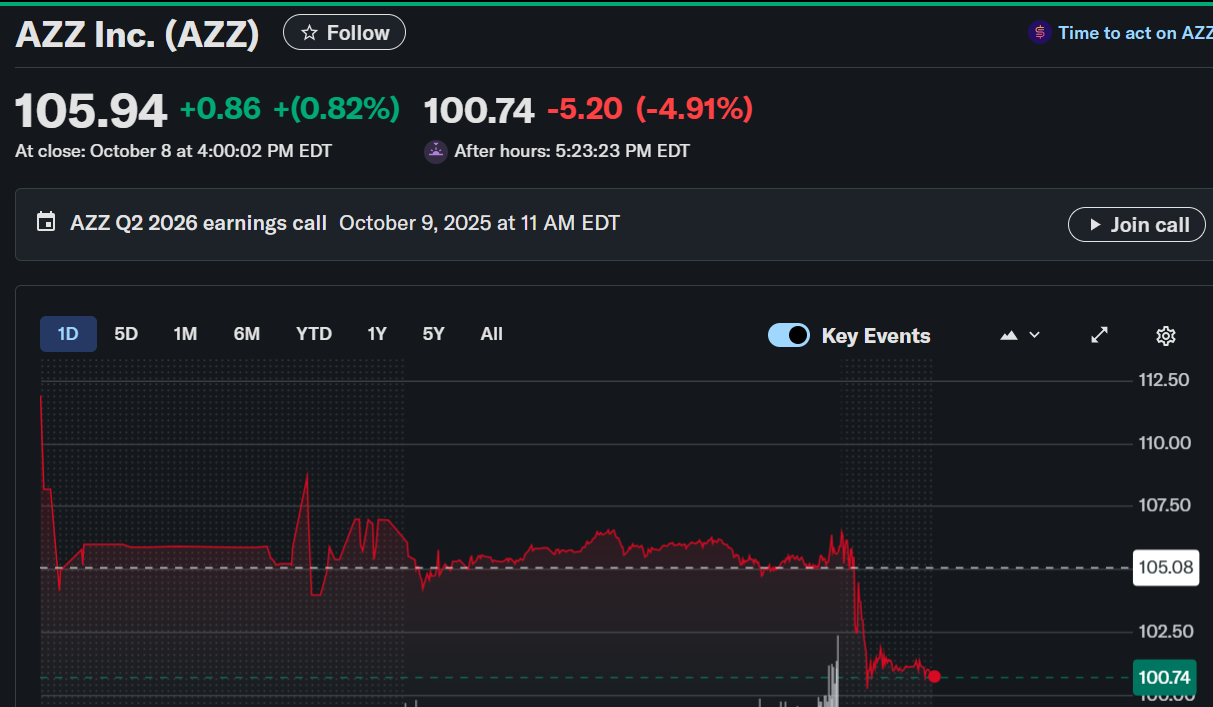Click the purple dollar icon in the promo
Viewport: 1213px width, 707px height.
tap(1039, 33)
